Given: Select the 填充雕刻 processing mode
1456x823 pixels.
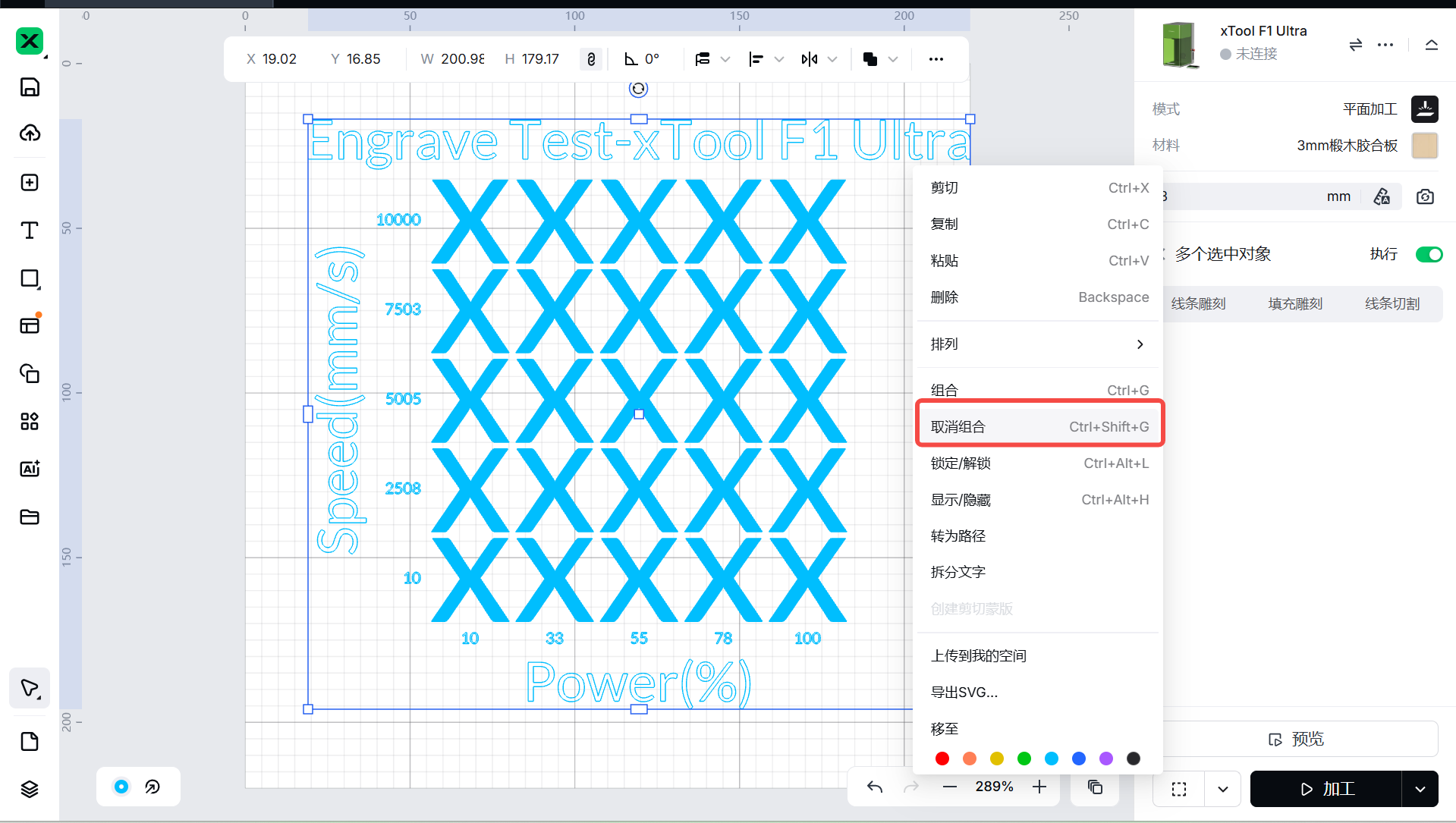Looking at the screenshot, I should pos(1295,304).
